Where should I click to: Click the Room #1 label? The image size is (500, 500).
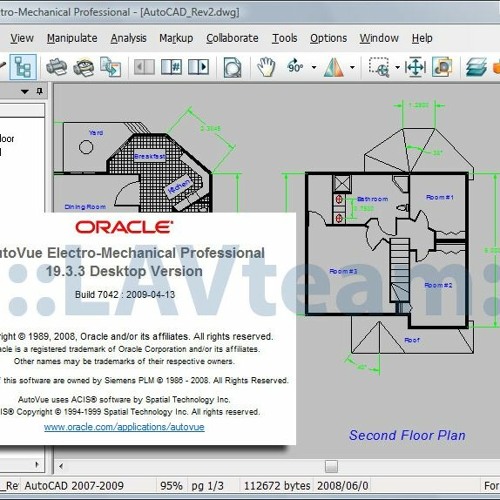point(440,197)
